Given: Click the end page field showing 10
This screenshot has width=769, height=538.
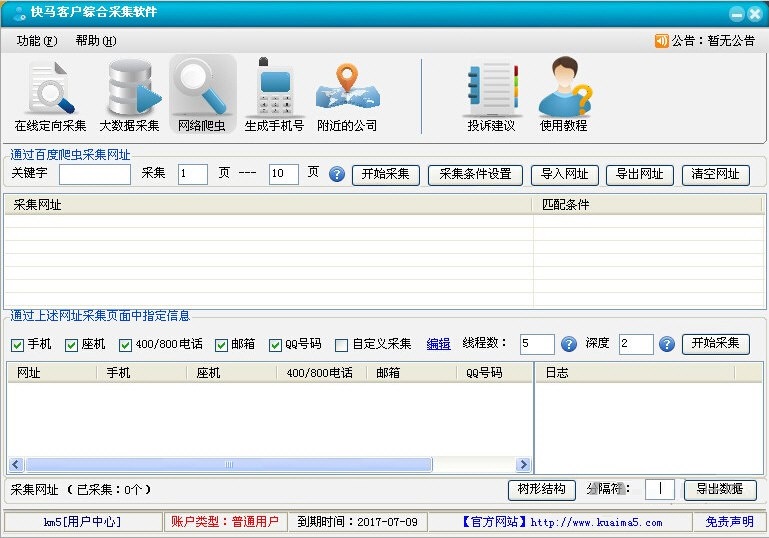Looking at the screenshot, I should (x=283, y=174).
